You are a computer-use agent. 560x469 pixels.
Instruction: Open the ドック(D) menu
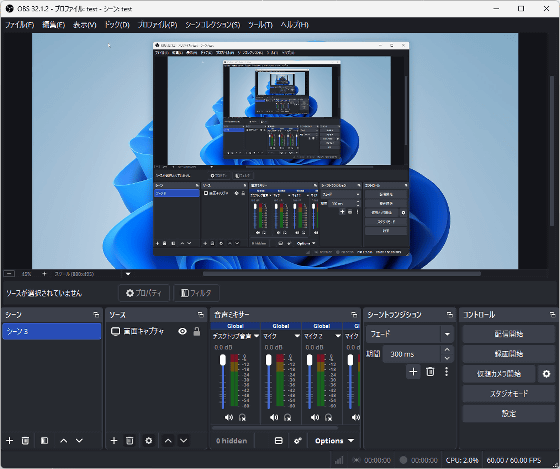[x=117, y=25]
